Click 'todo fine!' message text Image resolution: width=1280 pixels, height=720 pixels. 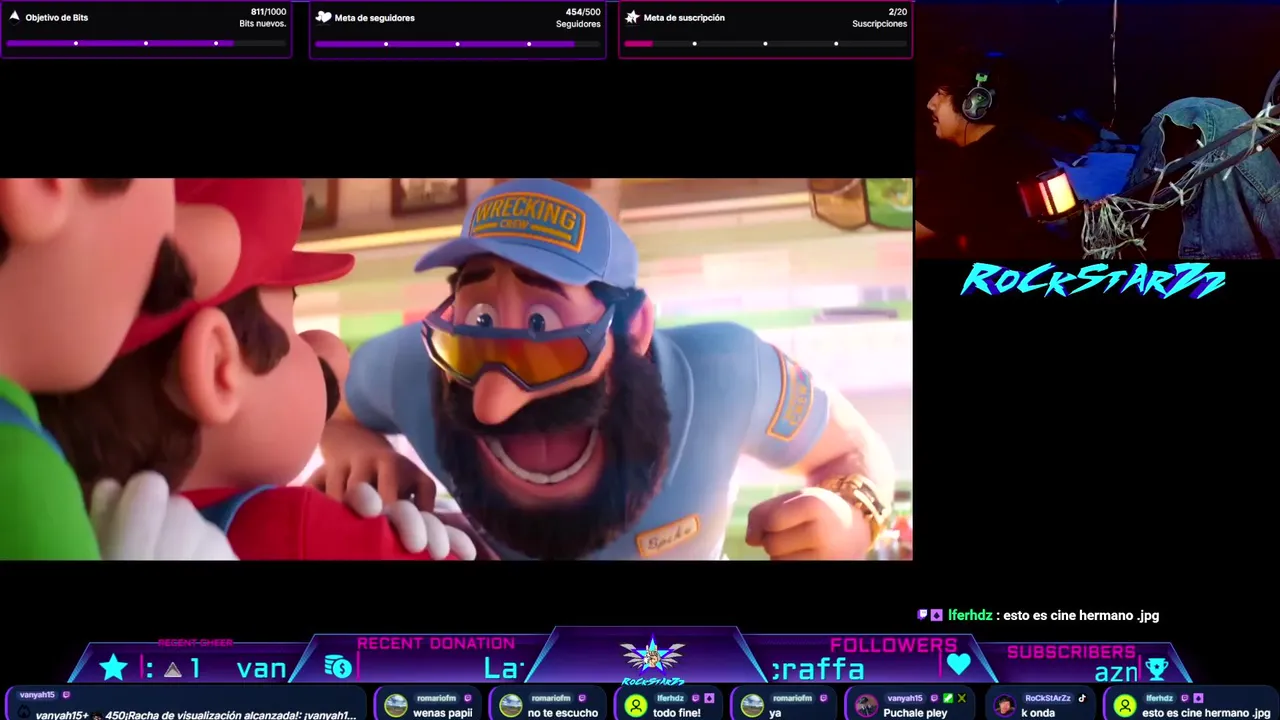678,713
